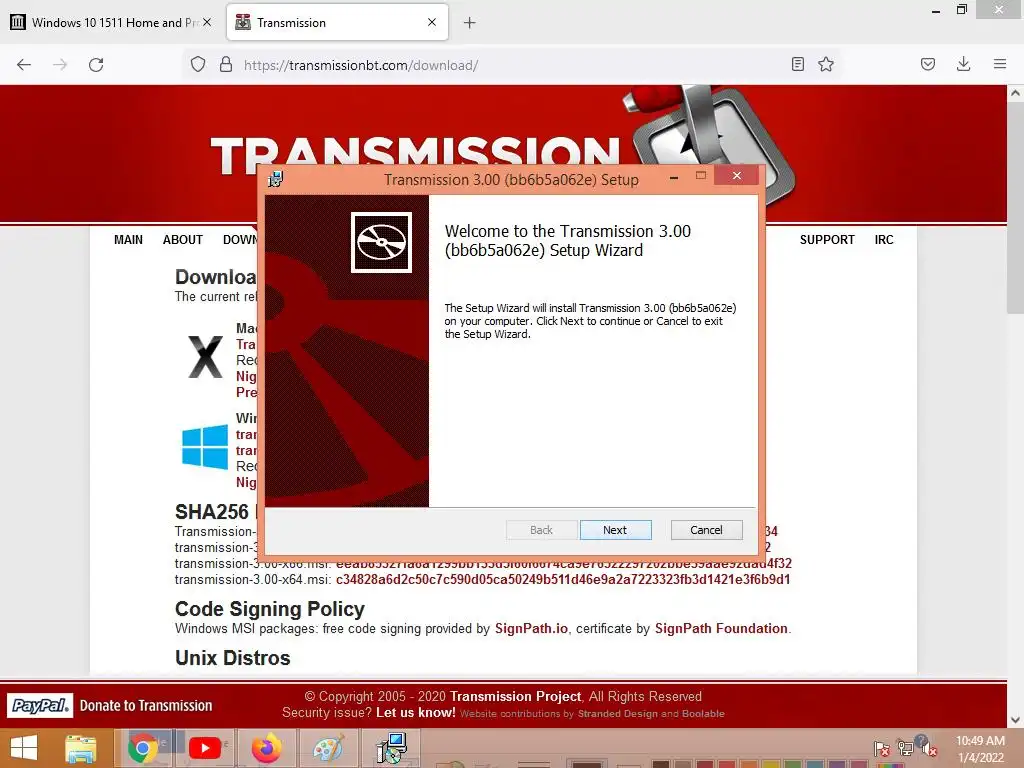Click Next in the Transmission Setup wizard
The width and height of the screenshot is (1024, 768).
point(615,530)
